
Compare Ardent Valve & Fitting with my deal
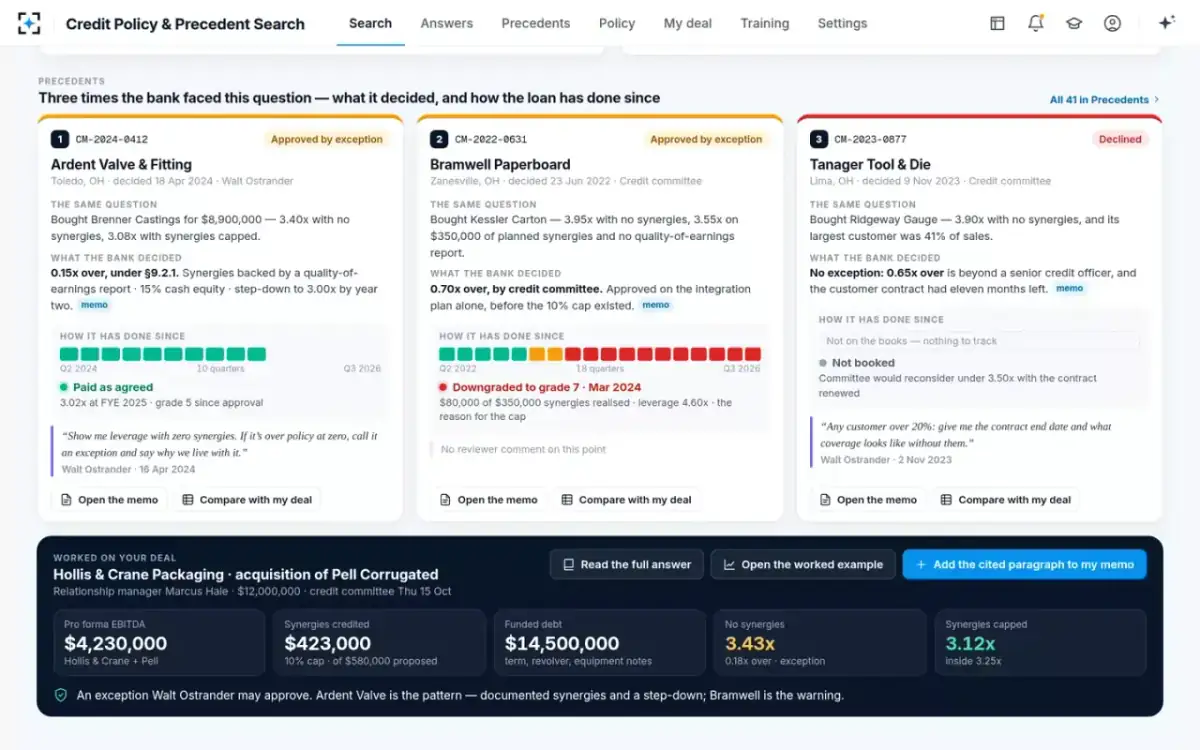(x=247, y=500)
